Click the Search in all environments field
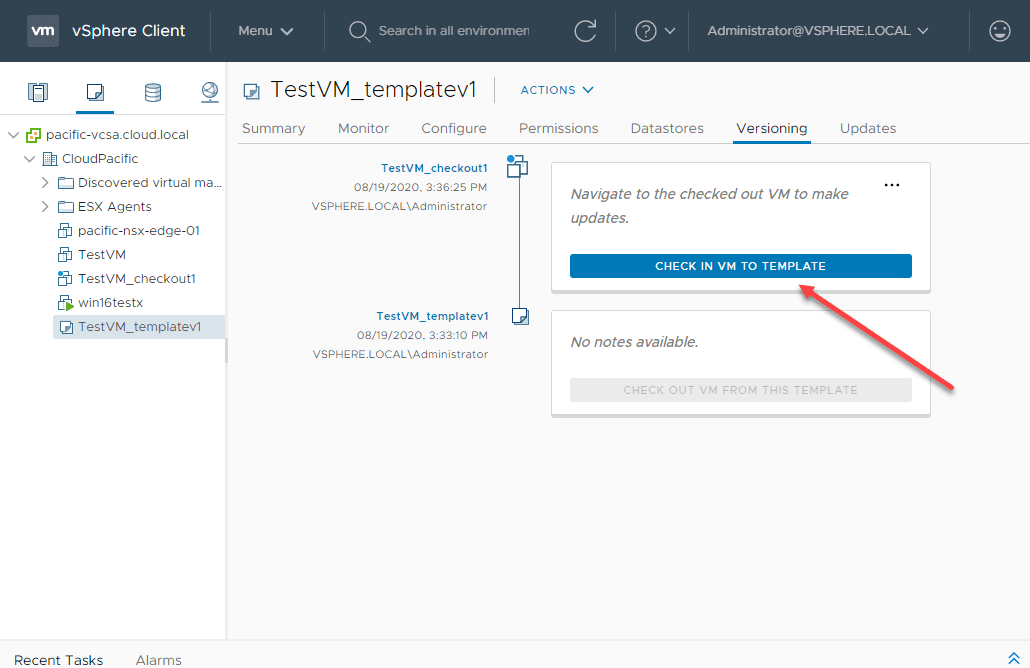The width and height of the screenshot is (1030, 668). coord(453,31)
